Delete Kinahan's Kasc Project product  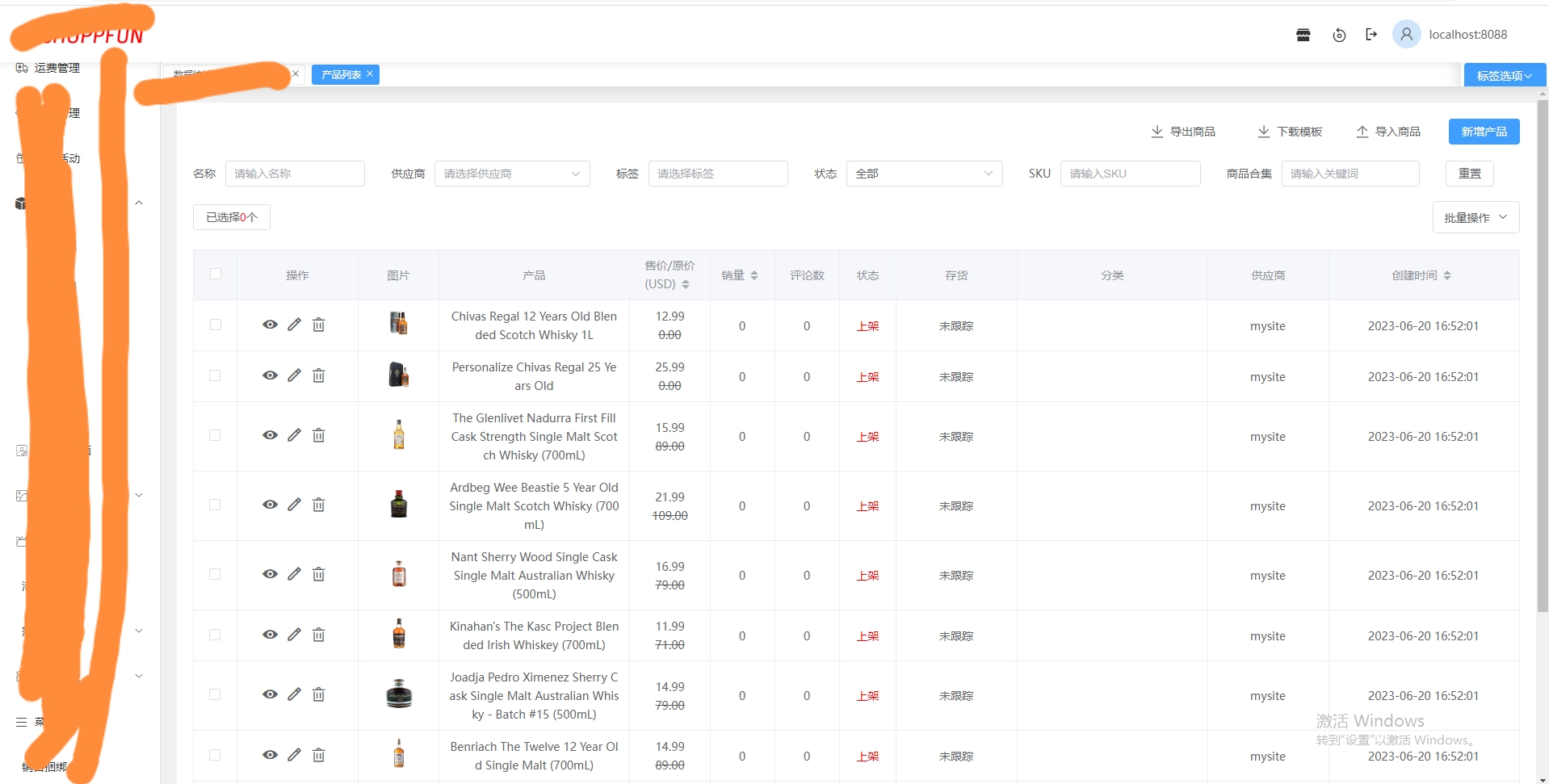point(319,635)
